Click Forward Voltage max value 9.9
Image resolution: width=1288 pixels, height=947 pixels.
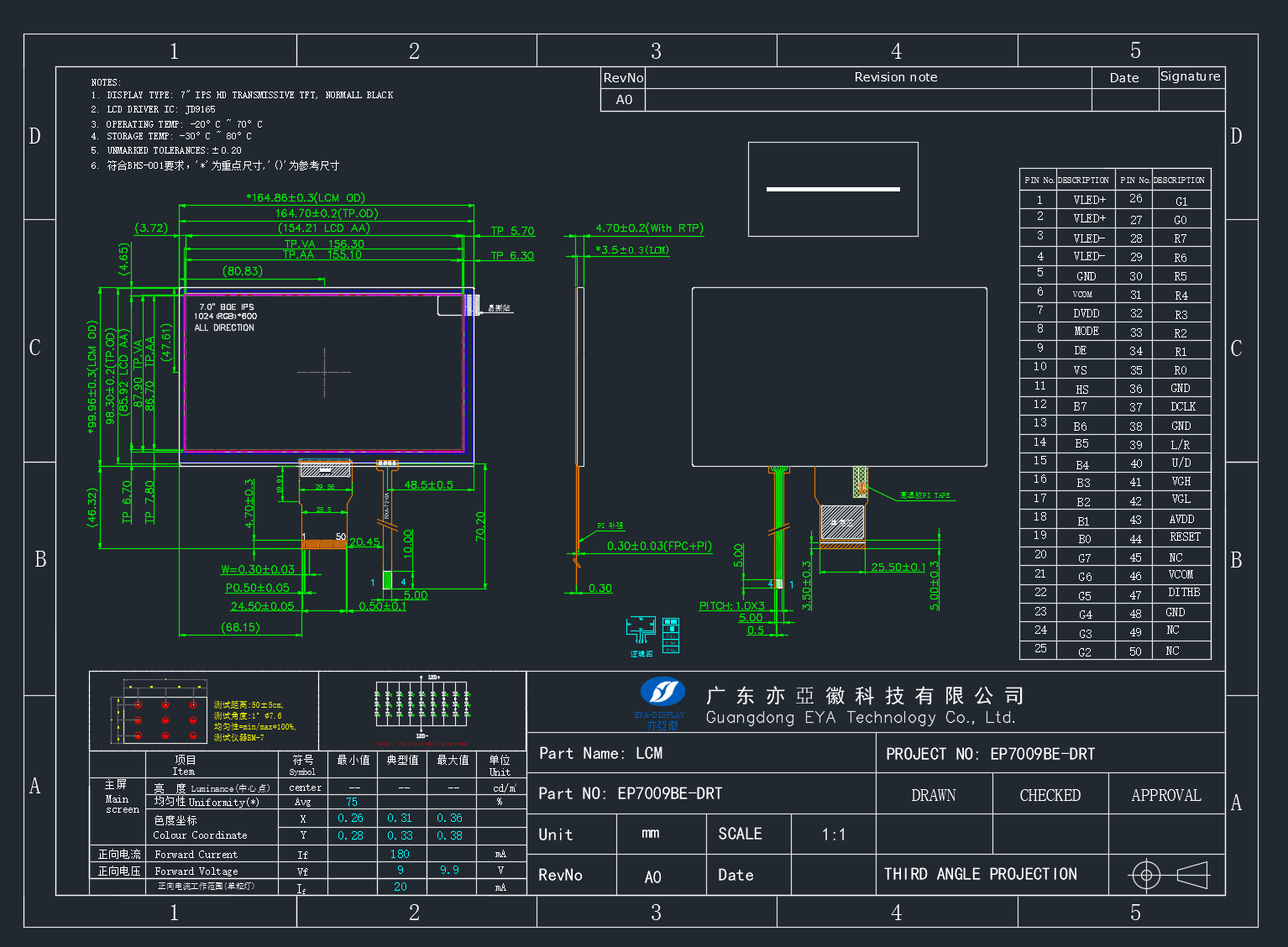coord(449,871)
